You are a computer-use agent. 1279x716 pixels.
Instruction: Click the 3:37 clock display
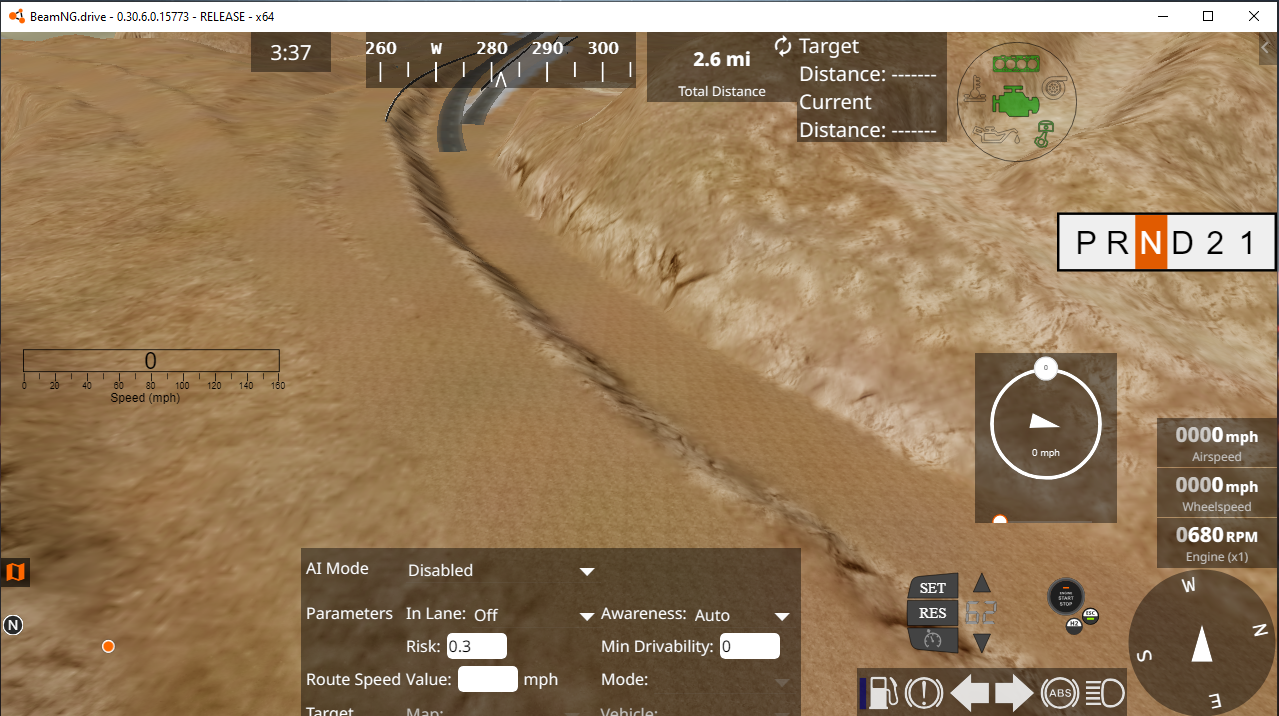291,52
